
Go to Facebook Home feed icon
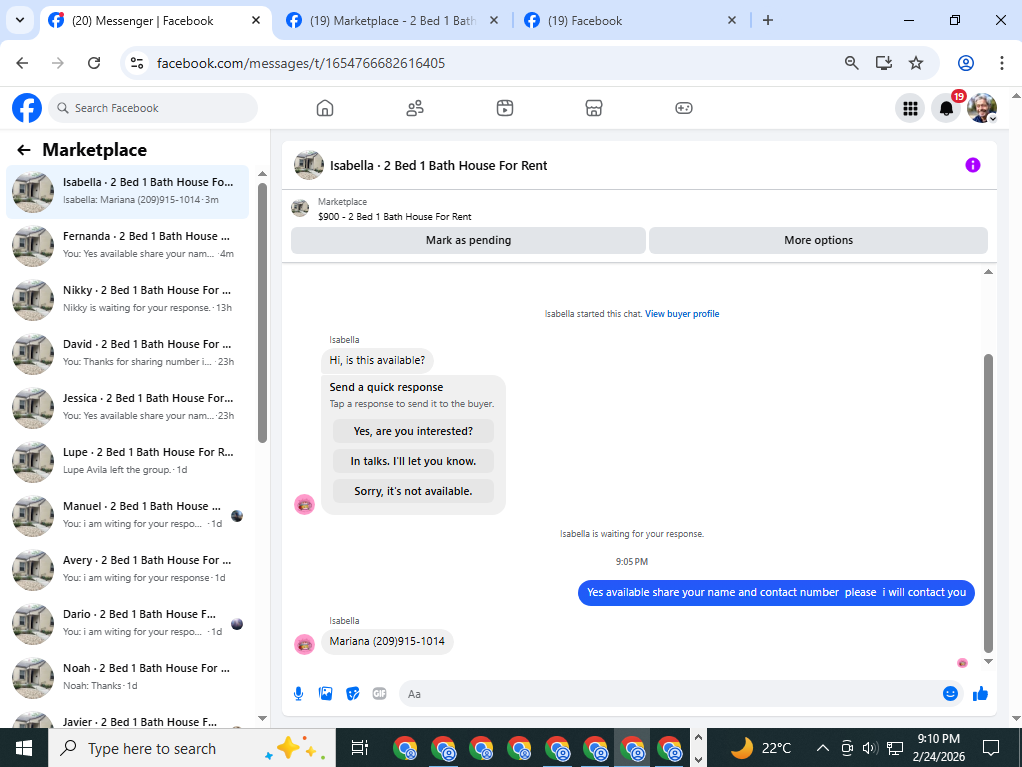click(325, 108)
